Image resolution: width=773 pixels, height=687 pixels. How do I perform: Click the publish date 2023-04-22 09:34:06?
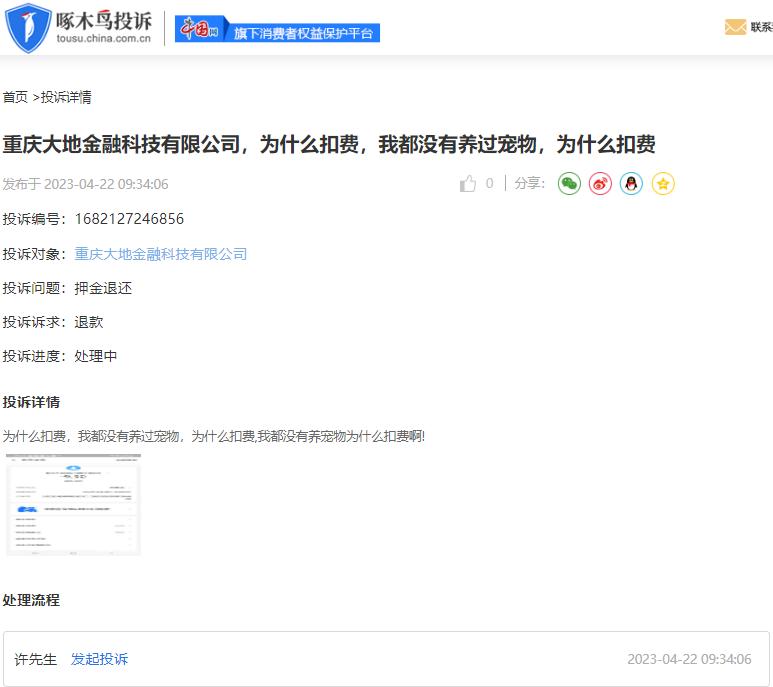click(106, 184)
